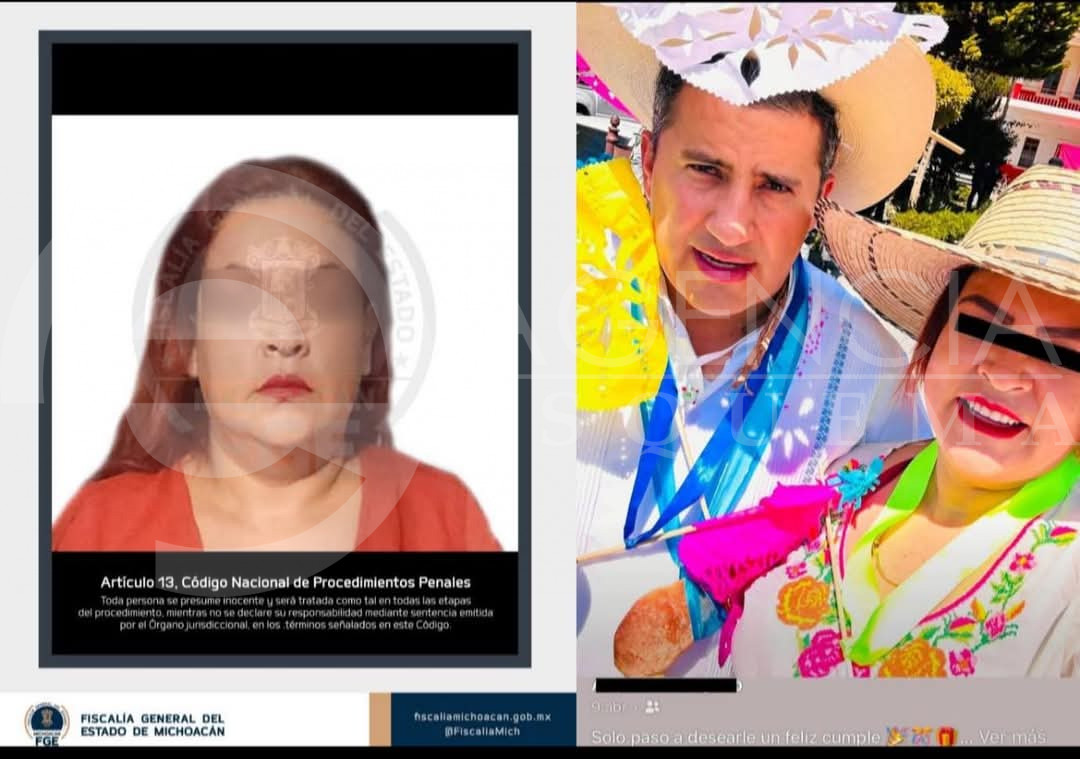Click the gift box emoji in caption

click(x=946, y=737)
